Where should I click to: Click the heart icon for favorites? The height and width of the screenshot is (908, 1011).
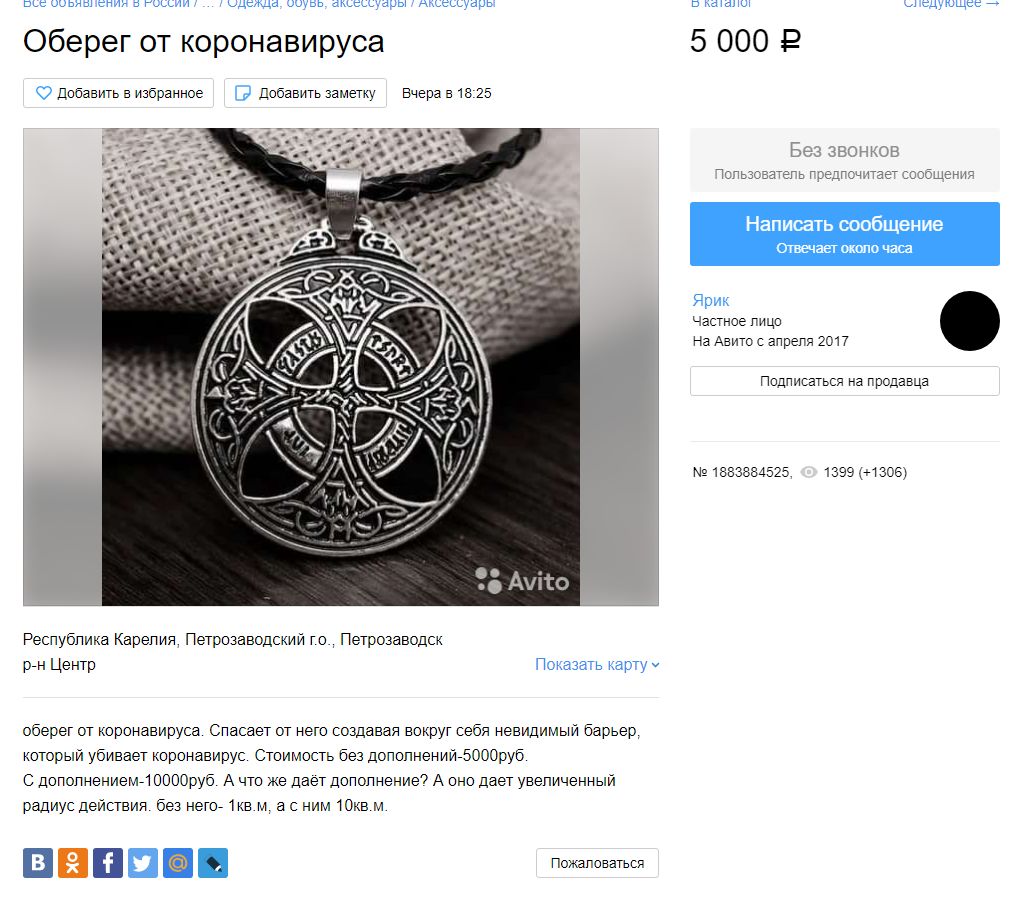coord(43,93)
